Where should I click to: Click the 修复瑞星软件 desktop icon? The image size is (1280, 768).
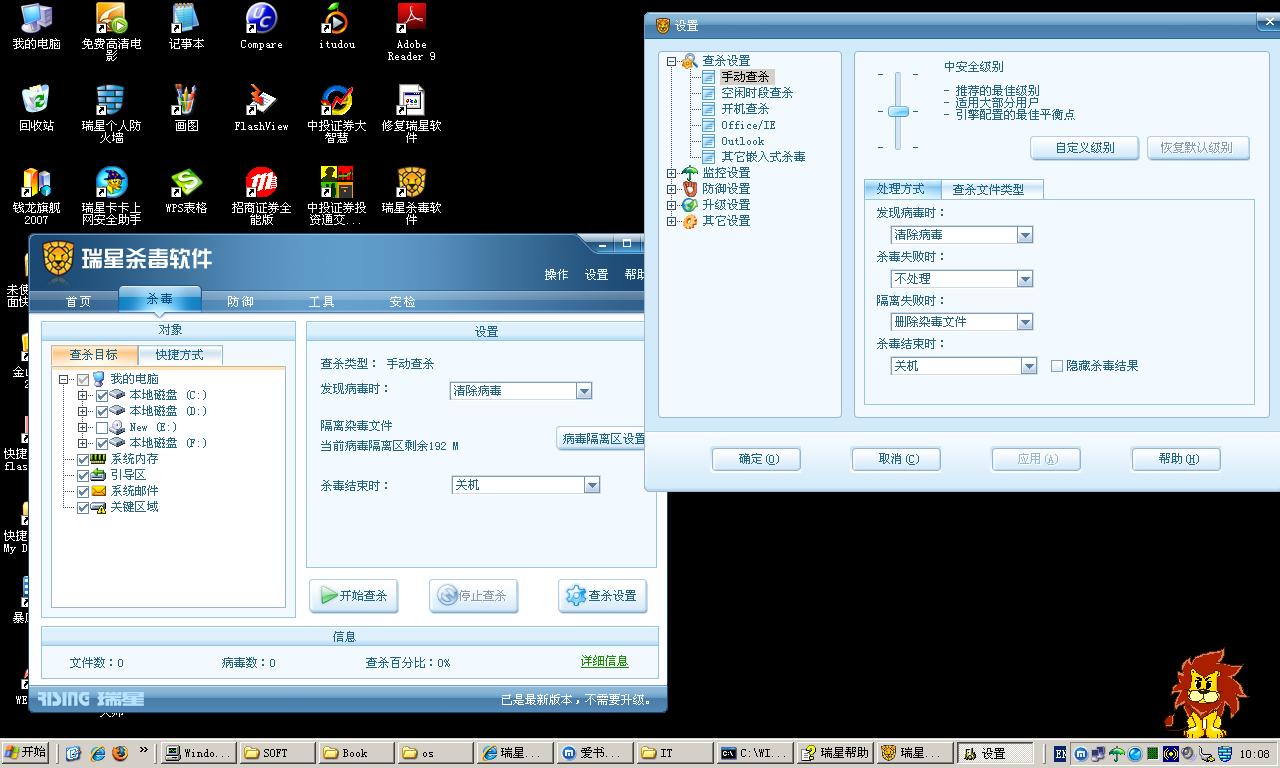coord(411,114)
